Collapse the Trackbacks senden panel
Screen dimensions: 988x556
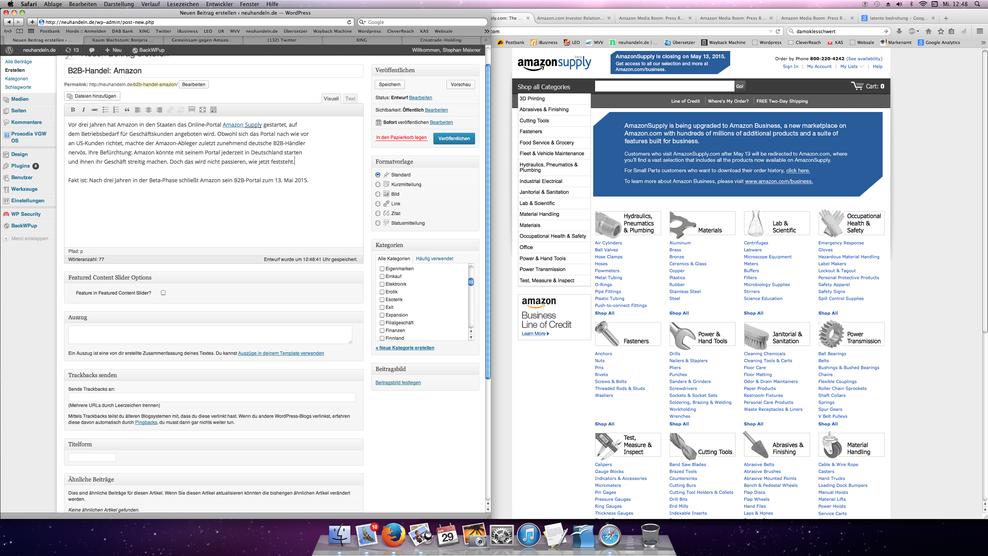(214, 375)
